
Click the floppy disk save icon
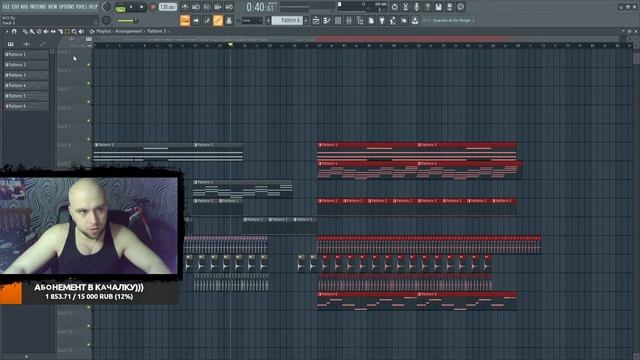coord(438,7)
